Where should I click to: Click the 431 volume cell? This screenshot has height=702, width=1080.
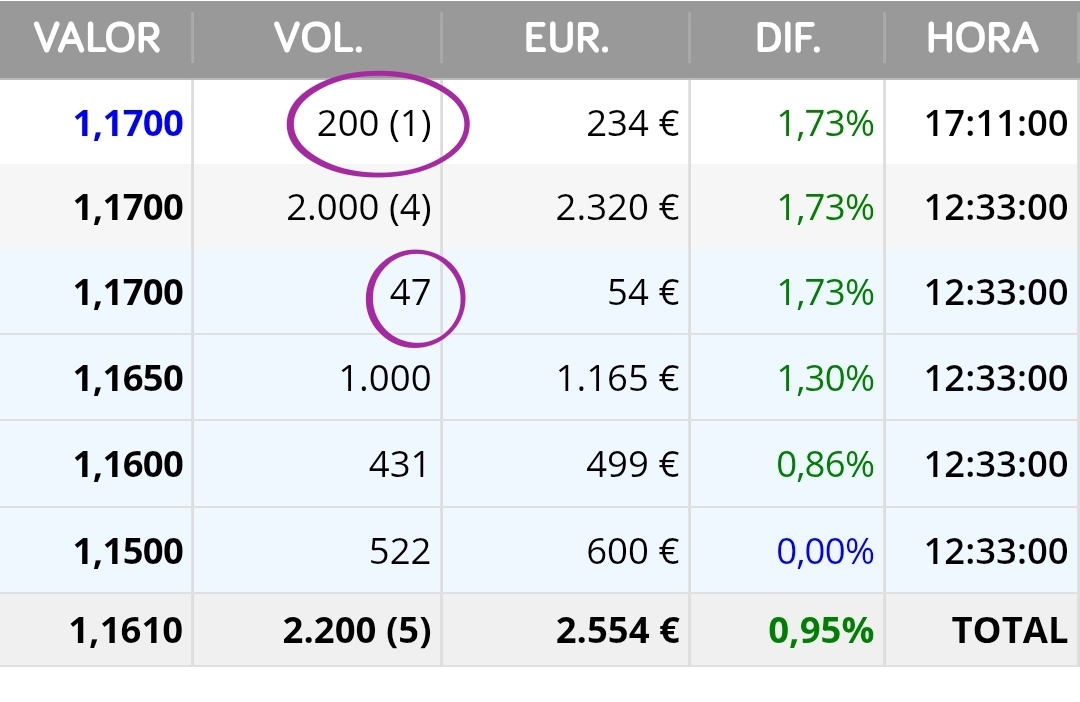[x=398, y=465]
